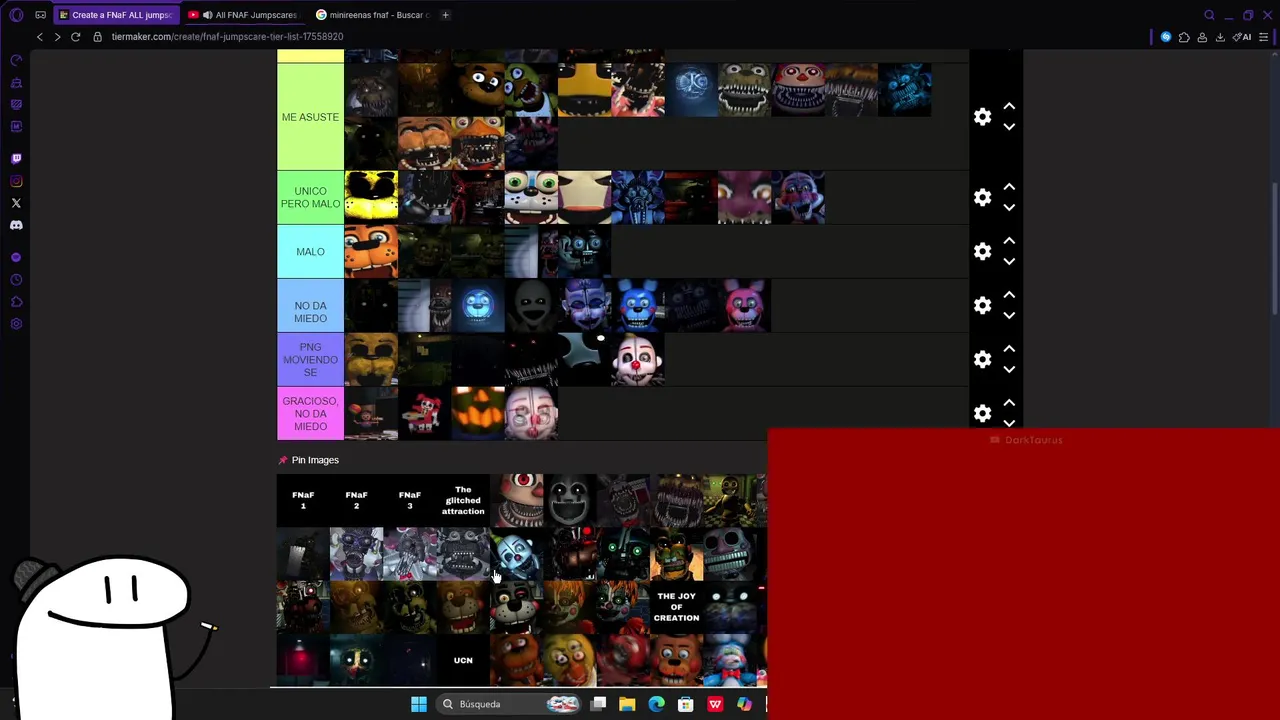Switch to All FNAF Jumpscares YouTube tab
1280x720 pixels.
pos(244,15)
